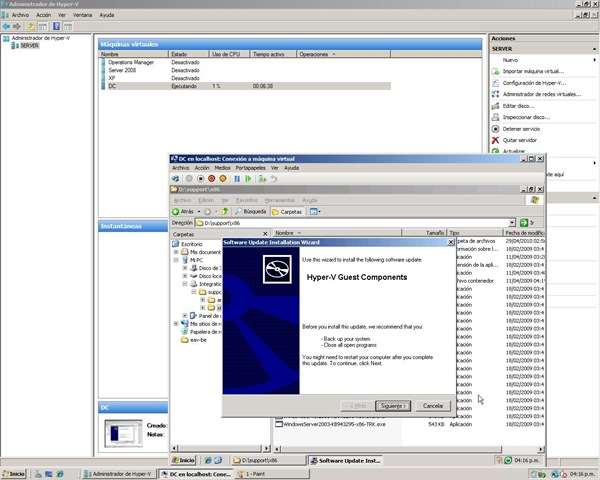
Task: Select the DC virtual machine row
Action: pos(245,86)
